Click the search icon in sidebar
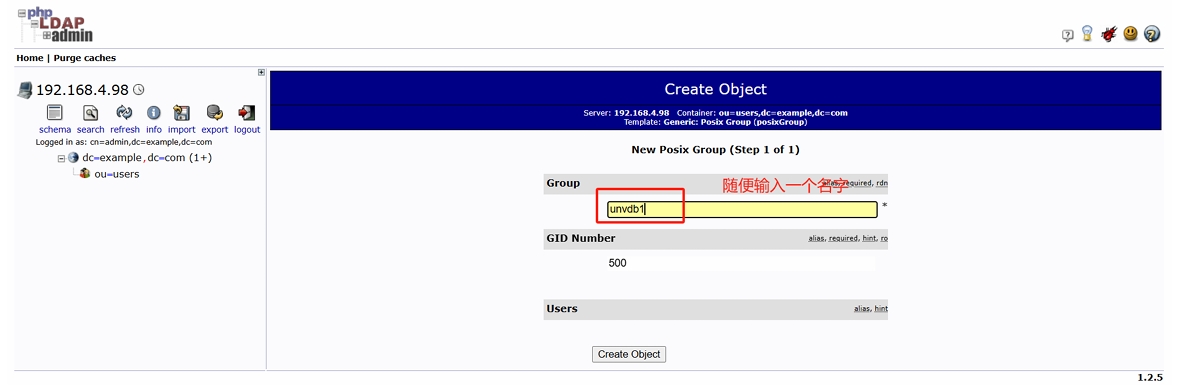 tap(90, 113)
